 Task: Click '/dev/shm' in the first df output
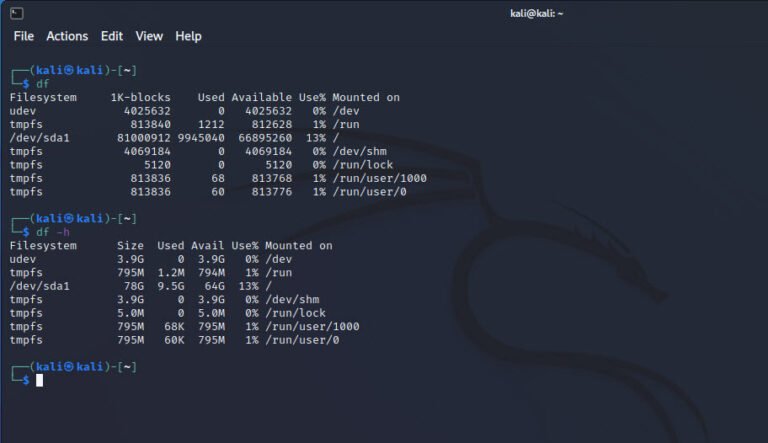(x=360, y=151)
